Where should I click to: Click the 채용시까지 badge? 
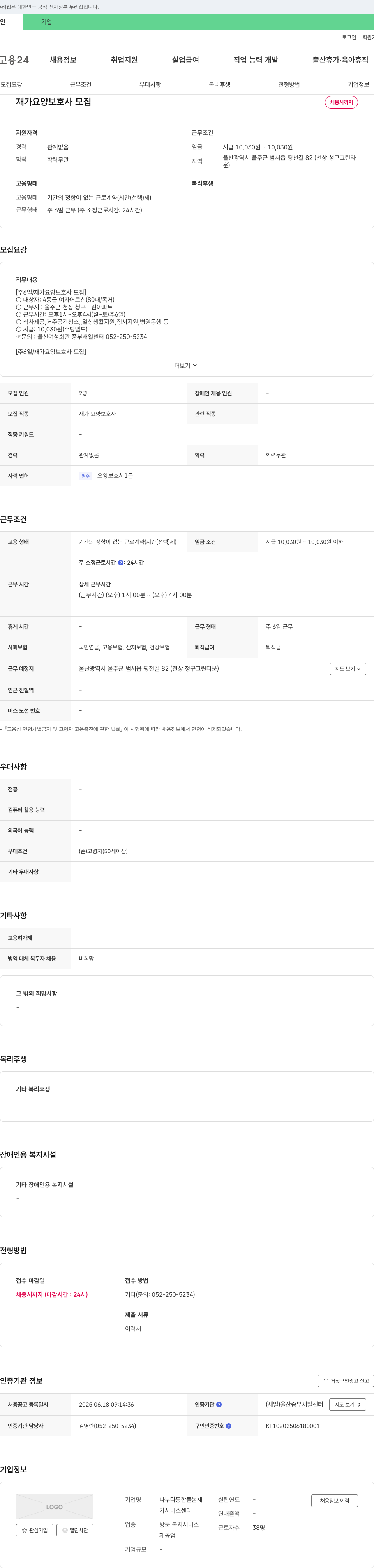point(341,102)
